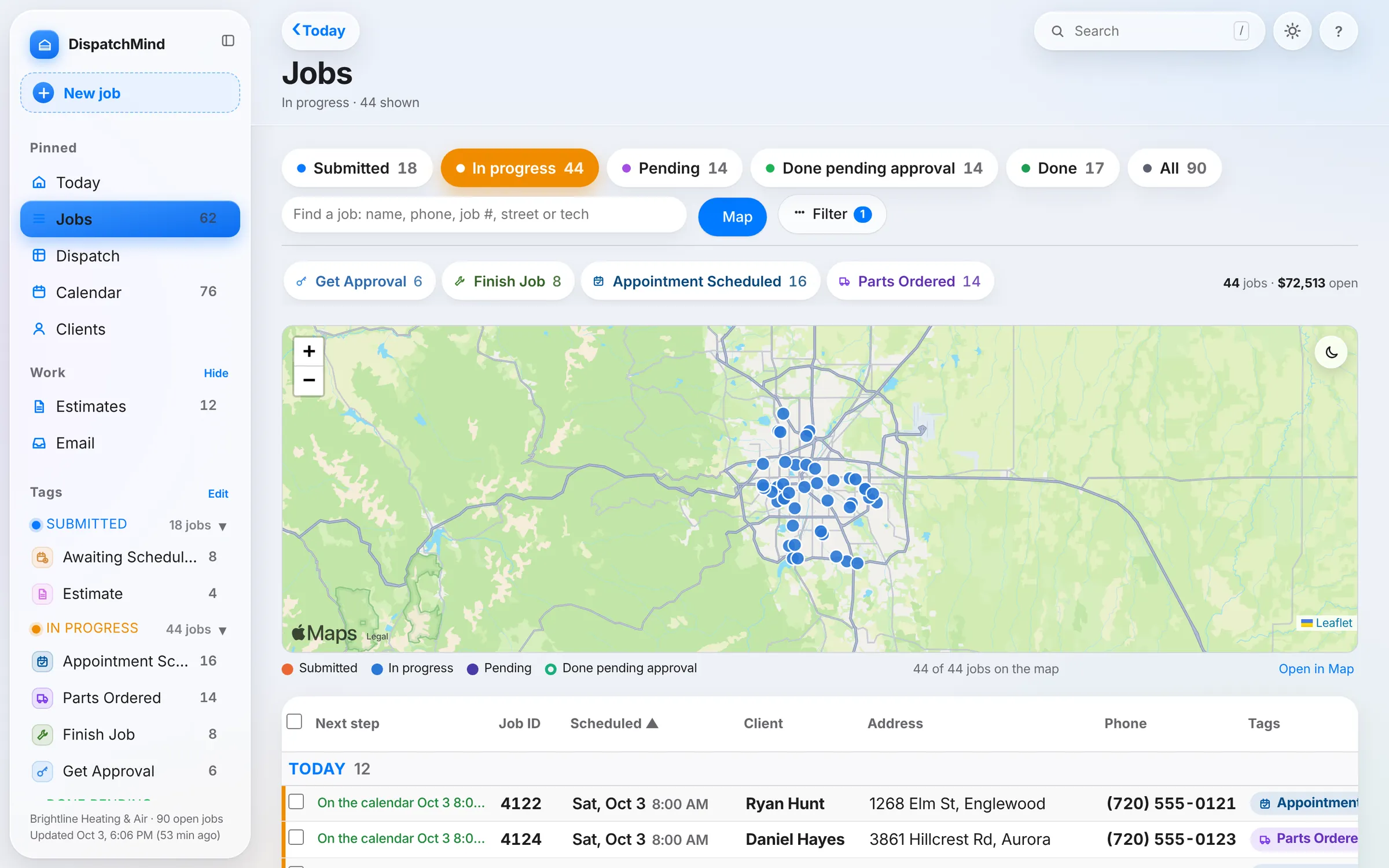Sort by the Scheduled column
Screen dimensions: 1389x868
[614, 723]
